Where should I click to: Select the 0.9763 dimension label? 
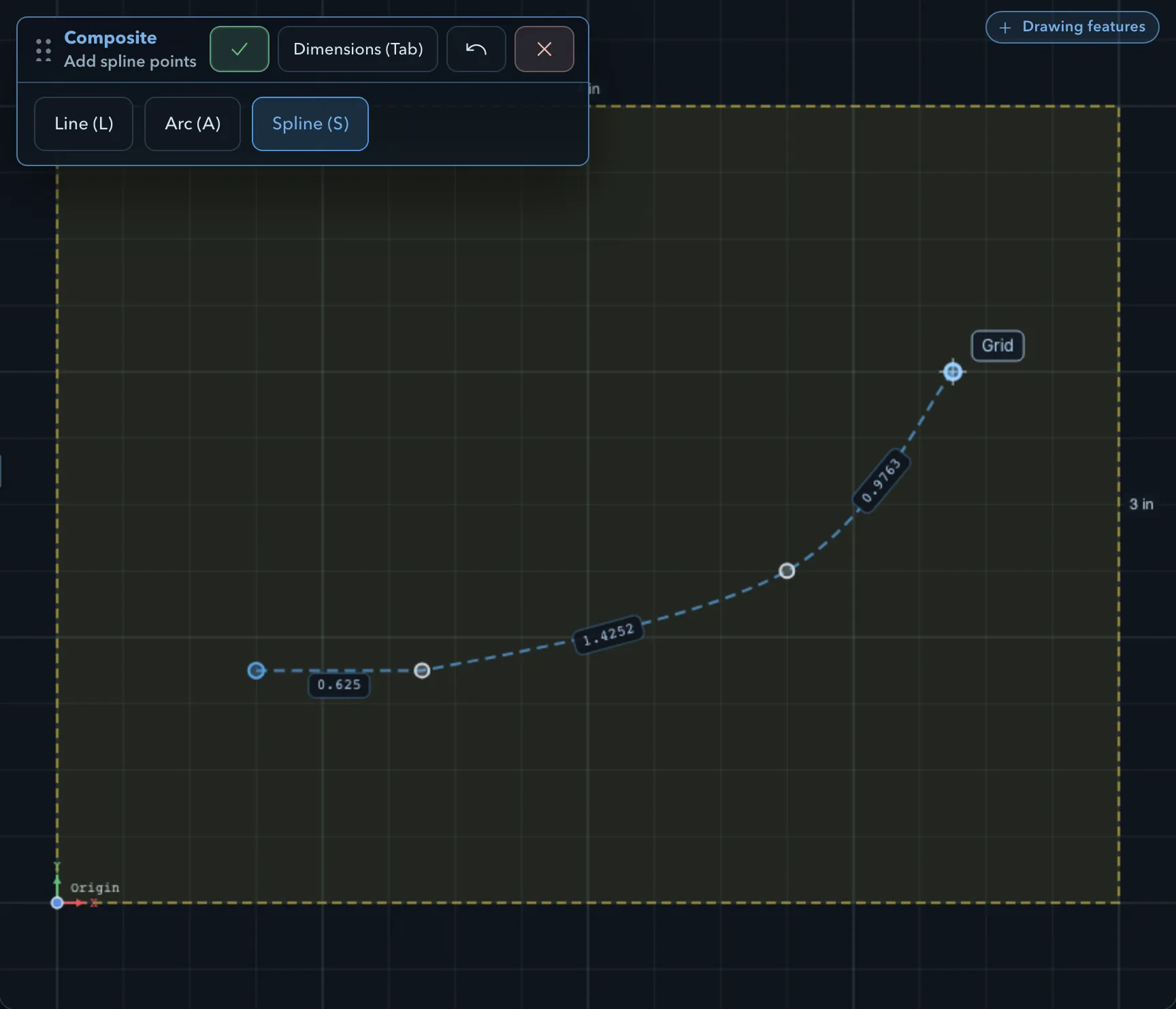[x=881, y=480]
